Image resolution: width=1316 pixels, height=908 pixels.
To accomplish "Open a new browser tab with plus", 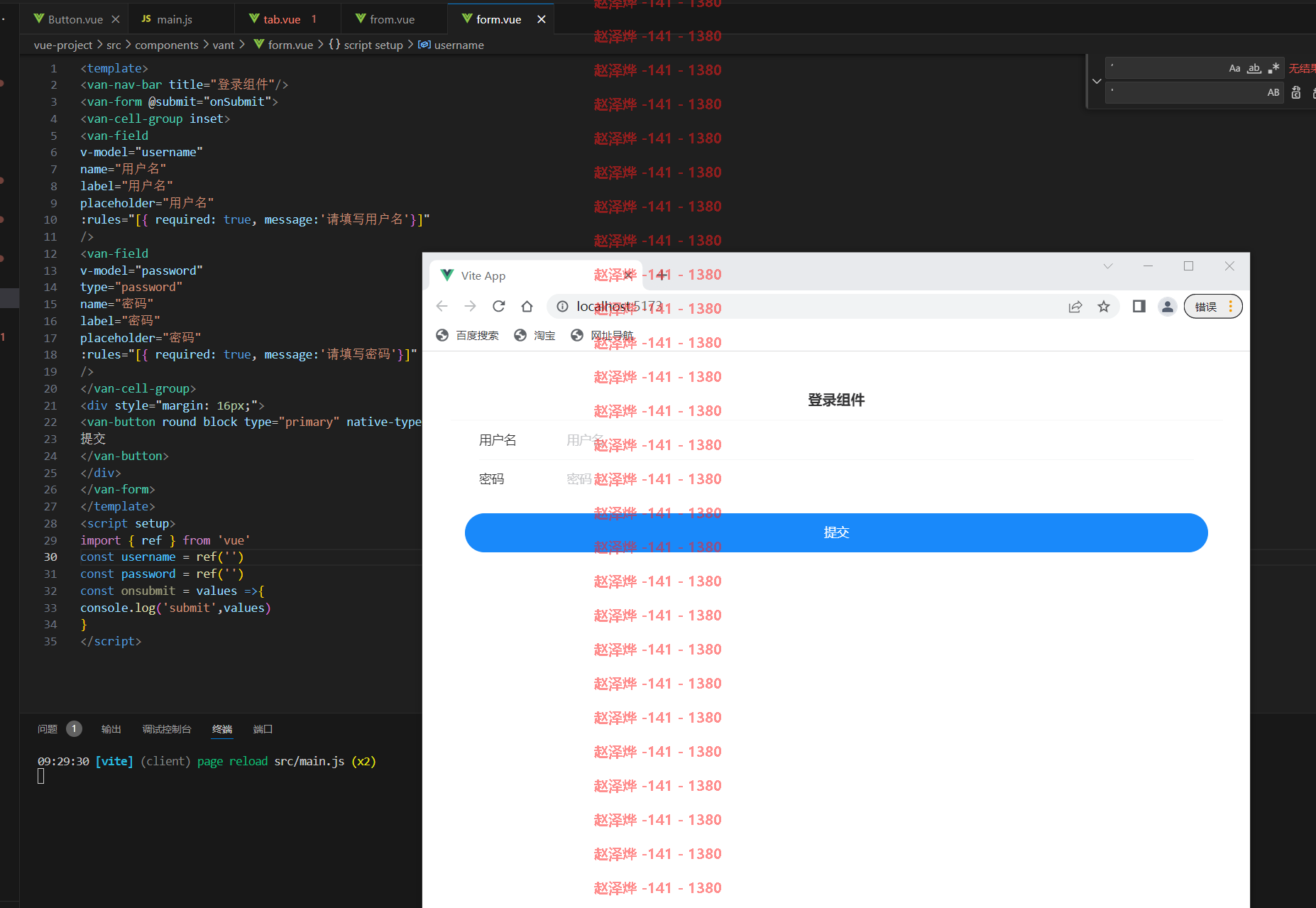I will [662, 275].
